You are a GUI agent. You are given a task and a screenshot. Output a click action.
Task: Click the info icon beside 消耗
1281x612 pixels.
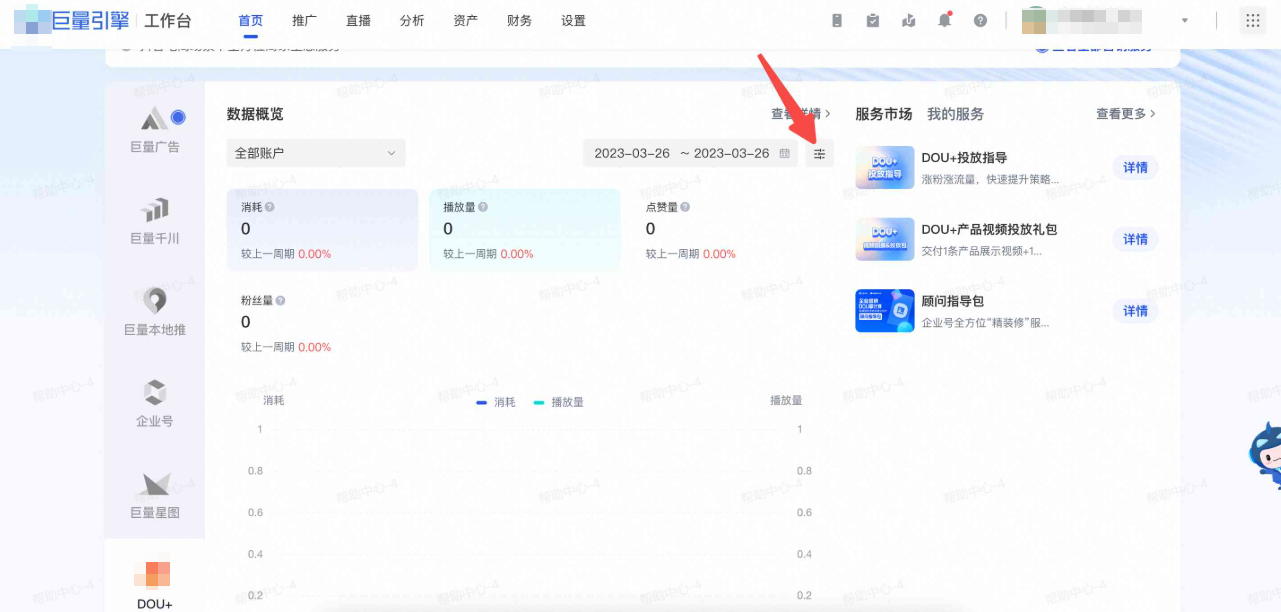pyautogui.click(x=270, y=207)
